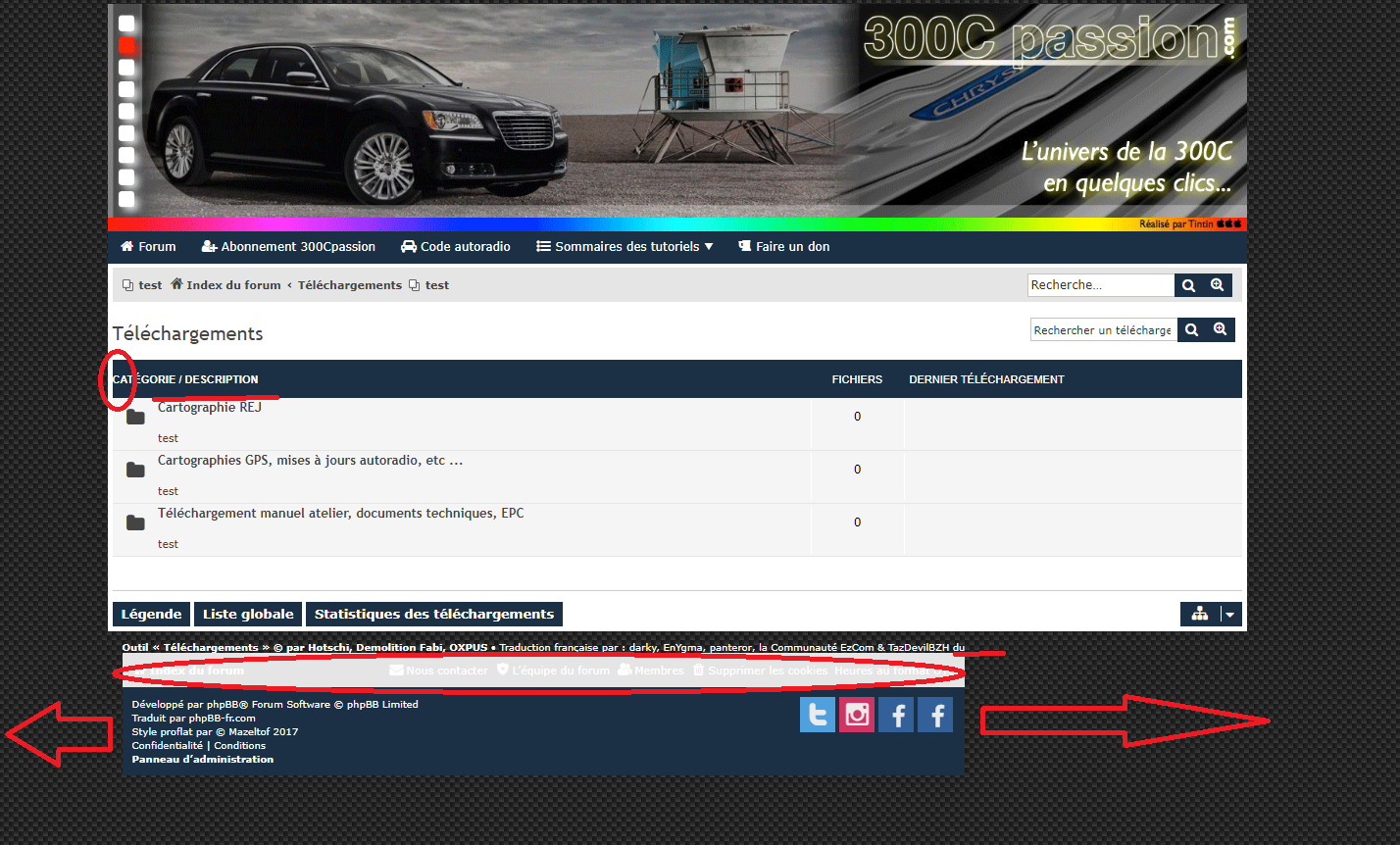The image size is (1400, 845).
Task: Click the Légende button
Action: pyautogui.click(x=152, y=615)
